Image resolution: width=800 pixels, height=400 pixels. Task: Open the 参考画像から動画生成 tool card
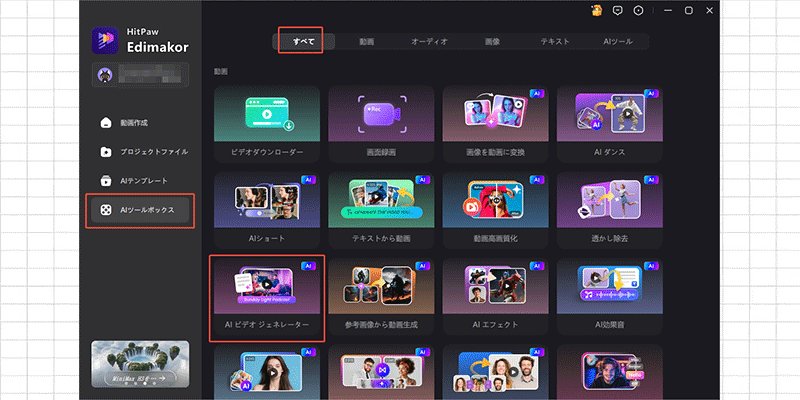point(381,296)
